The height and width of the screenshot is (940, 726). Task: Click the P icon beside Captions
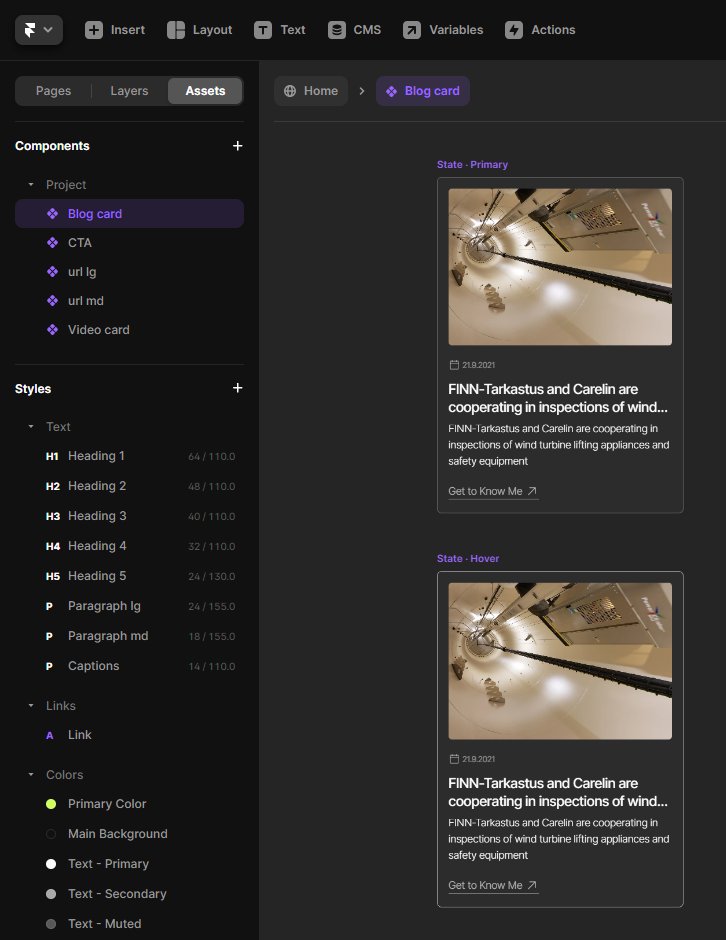pyautogui.click(x=49, y=667)
